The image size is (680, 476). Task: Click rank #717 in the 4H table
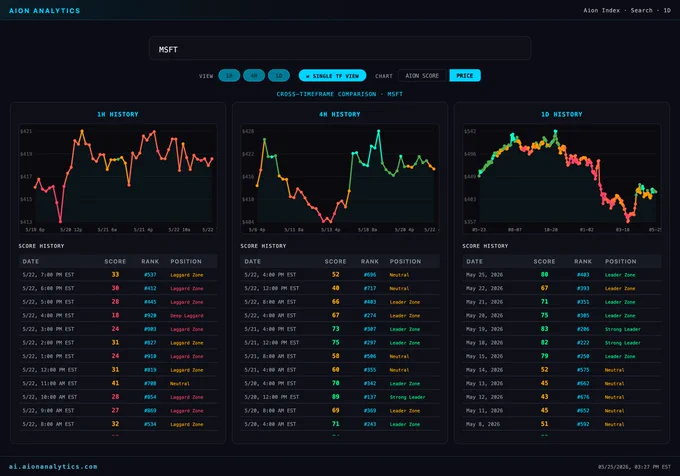370,288
